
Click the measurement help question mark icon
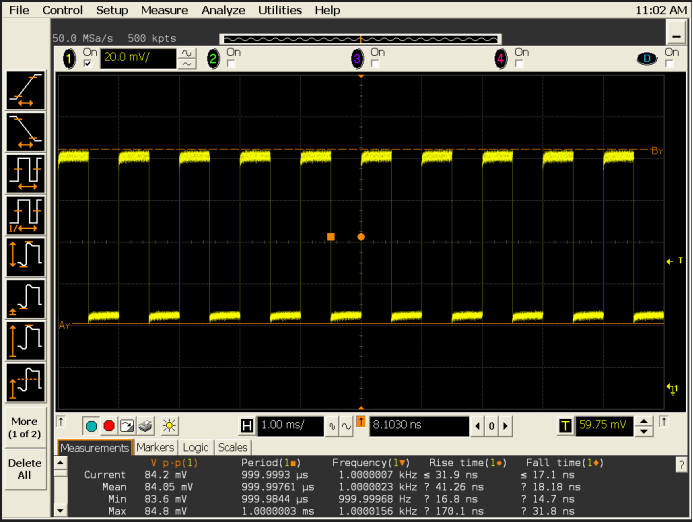coord(681,465)
